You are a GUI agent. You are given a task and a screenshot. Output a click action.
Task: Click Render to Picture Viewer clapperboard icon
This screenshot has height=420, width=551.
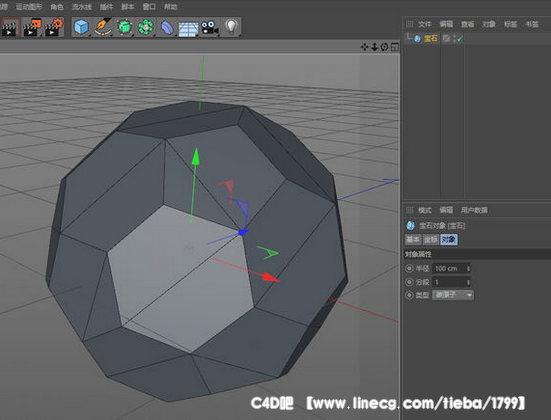pyautogui.click(x=32, y=27)
